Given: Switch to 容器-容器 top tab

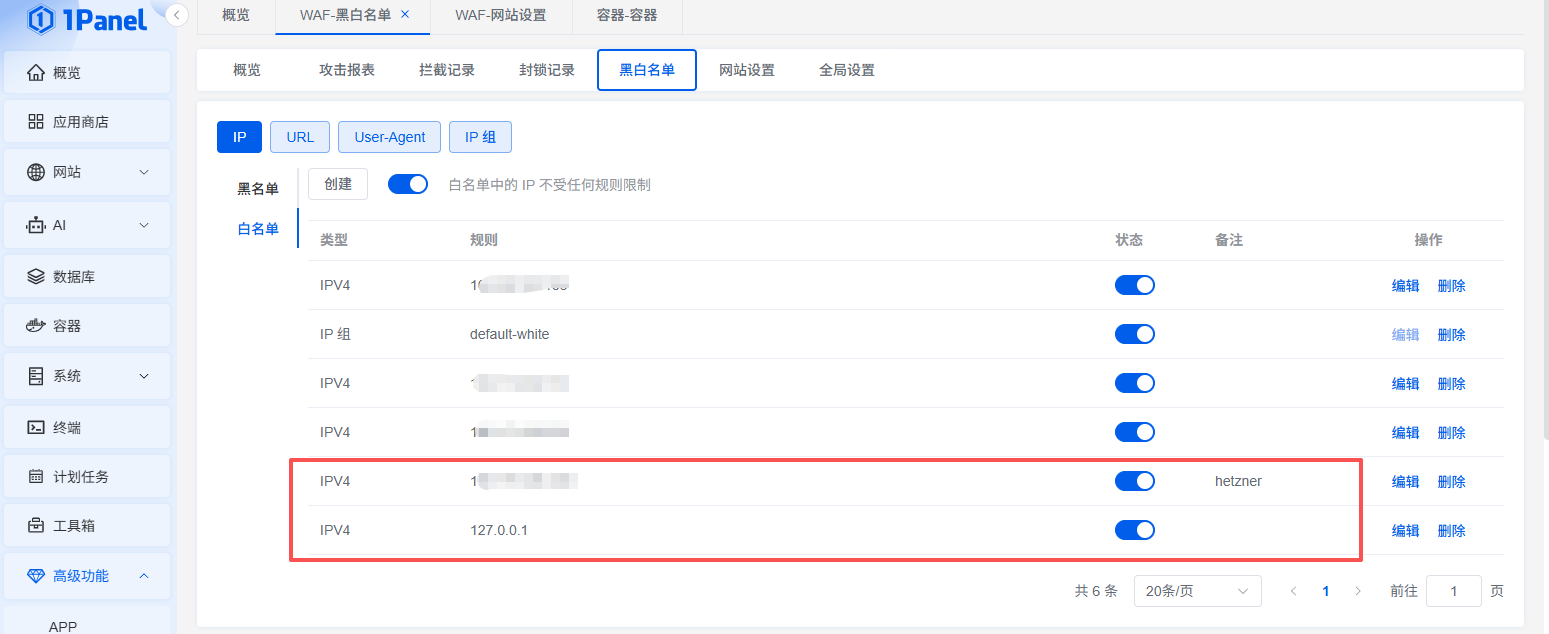Looking at the screenshot, I should 627,15.
